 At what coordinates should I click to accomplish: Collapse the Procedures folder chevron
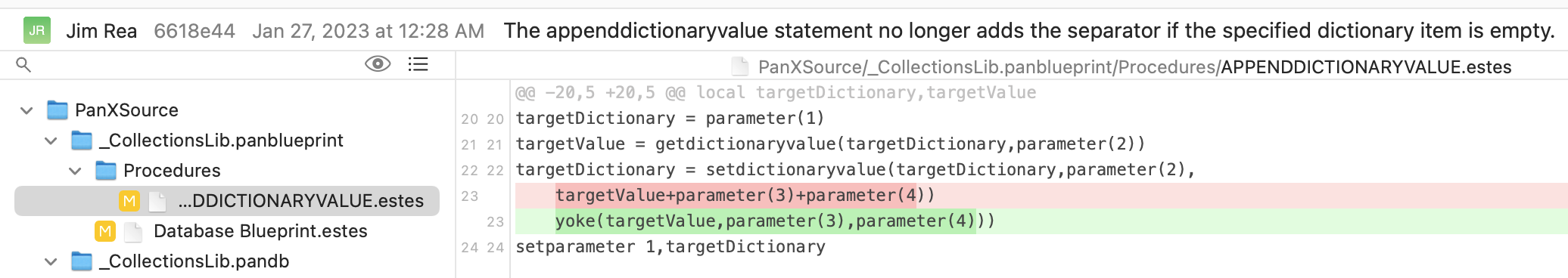click(x=75, y=171)
